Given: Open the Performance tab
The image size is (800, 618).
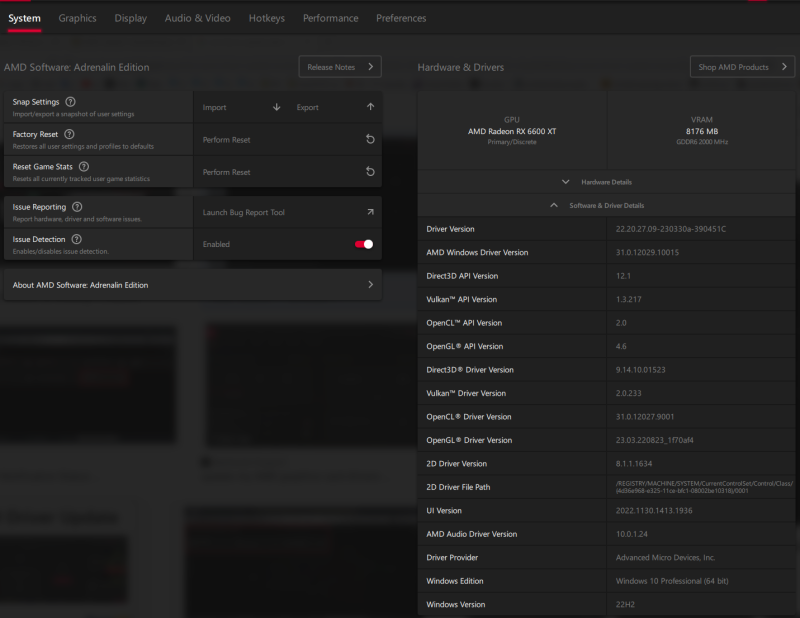Looking at the screenshot, I should 331,18.
